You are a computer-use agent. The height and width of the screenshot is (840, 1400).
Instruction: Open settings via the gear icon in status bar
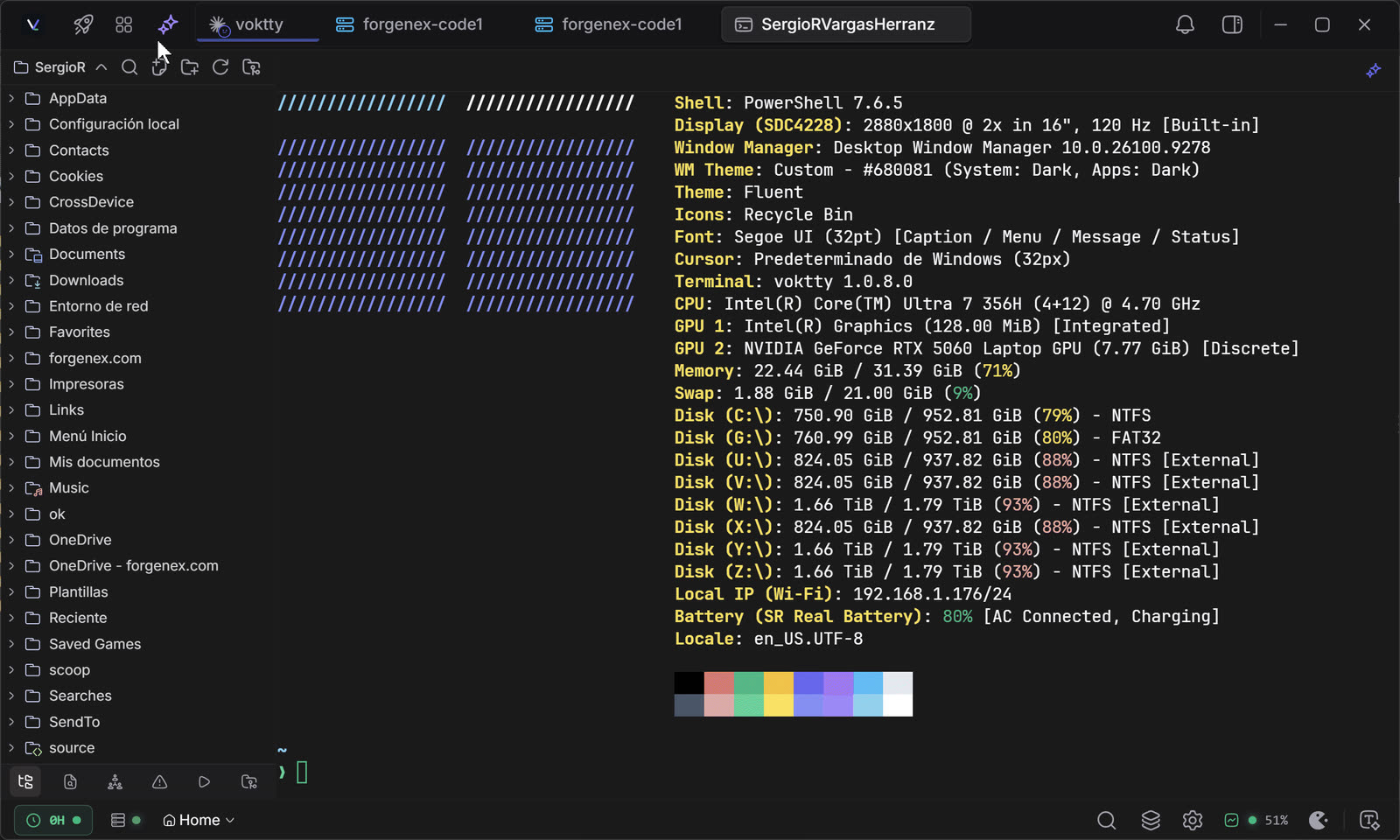coord(1192,820)
